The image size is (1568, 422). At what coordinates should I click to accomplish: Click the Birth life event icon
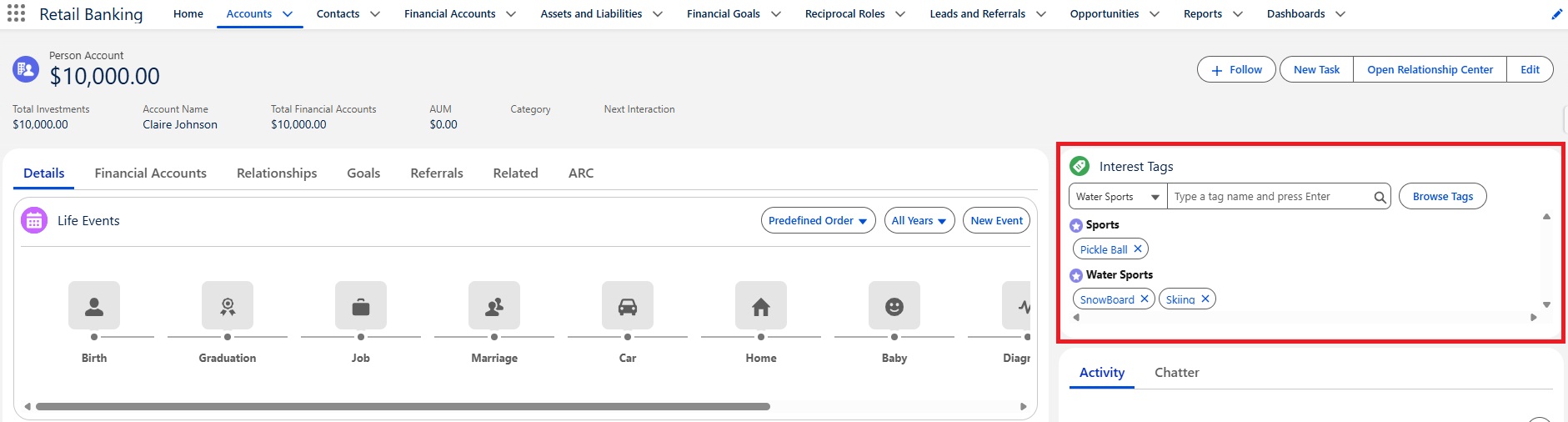pyautogui.click(x=94, y=306)
